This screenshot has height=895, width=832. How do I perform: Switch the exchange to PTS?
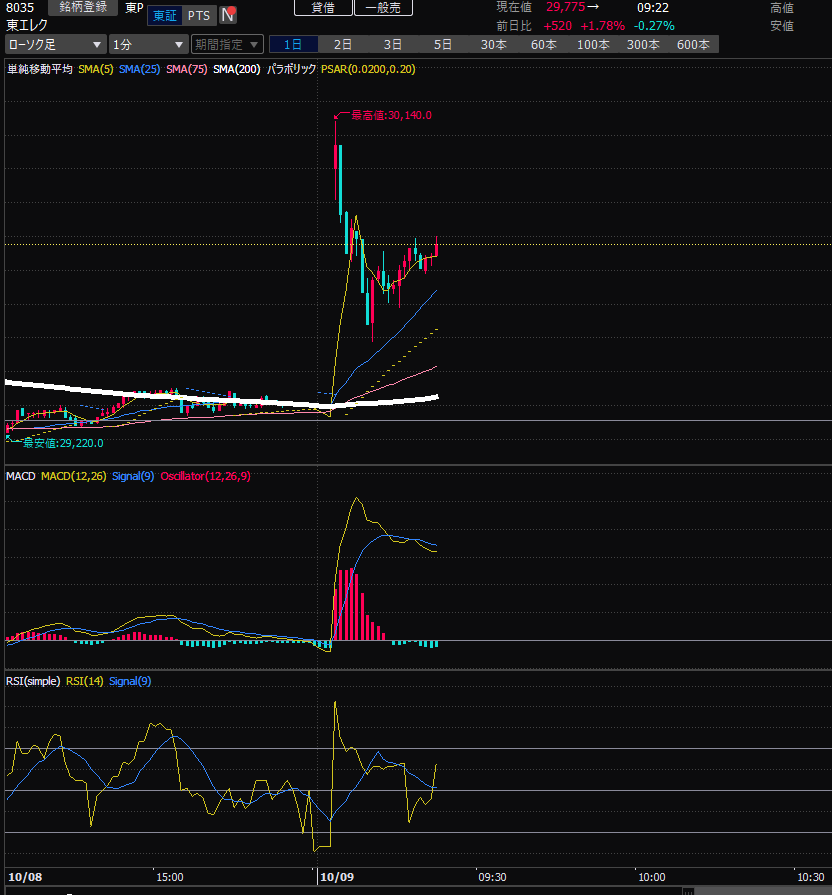point(199,15)
